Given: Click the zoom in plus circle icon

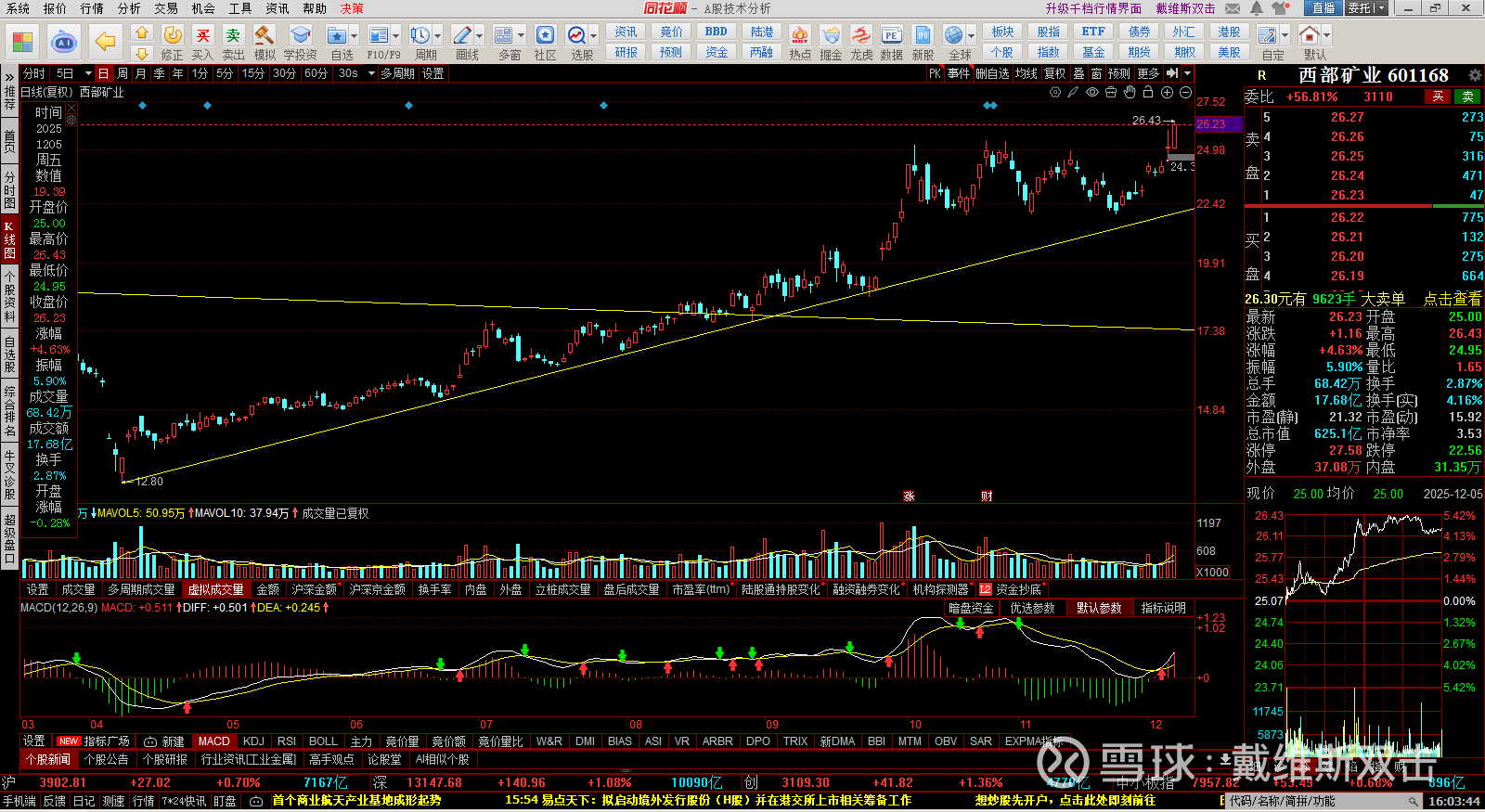Looking at the screenshot, I should point(1167,92).
